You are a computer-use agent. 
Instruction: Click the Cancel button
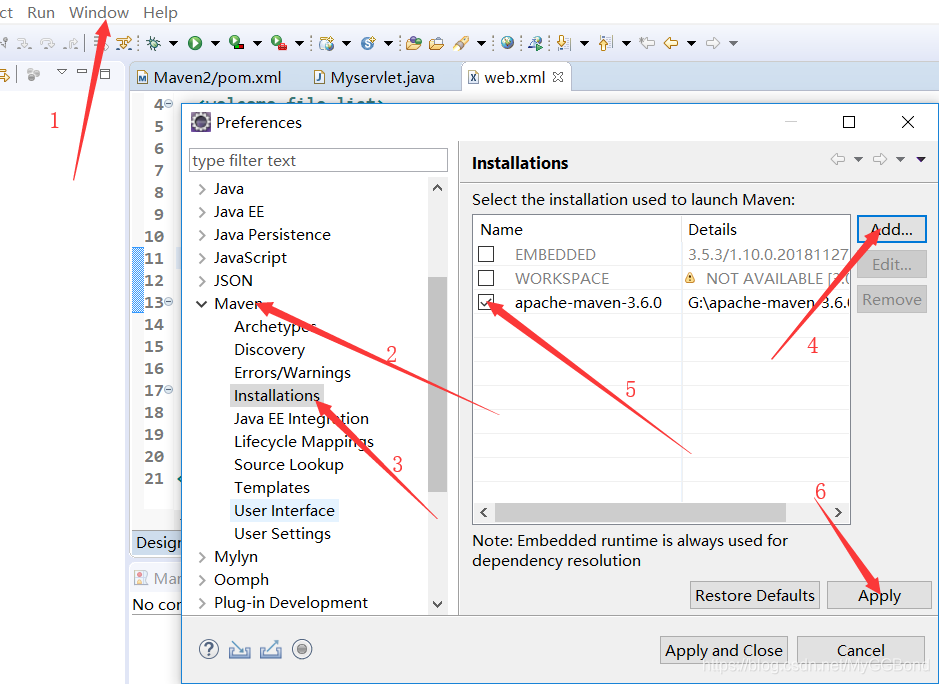[861, 650]
